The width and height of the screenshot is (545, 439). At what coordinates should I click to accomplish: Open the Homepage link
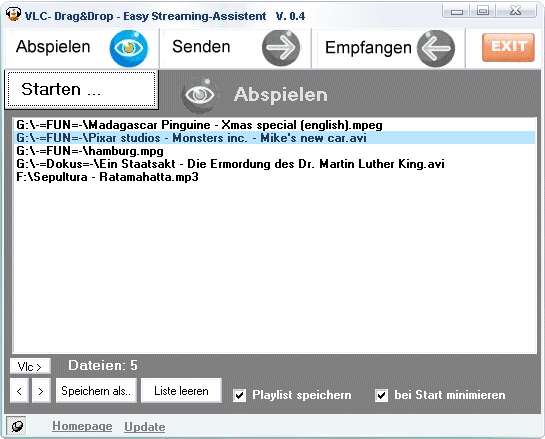click(x=82, y=426)
